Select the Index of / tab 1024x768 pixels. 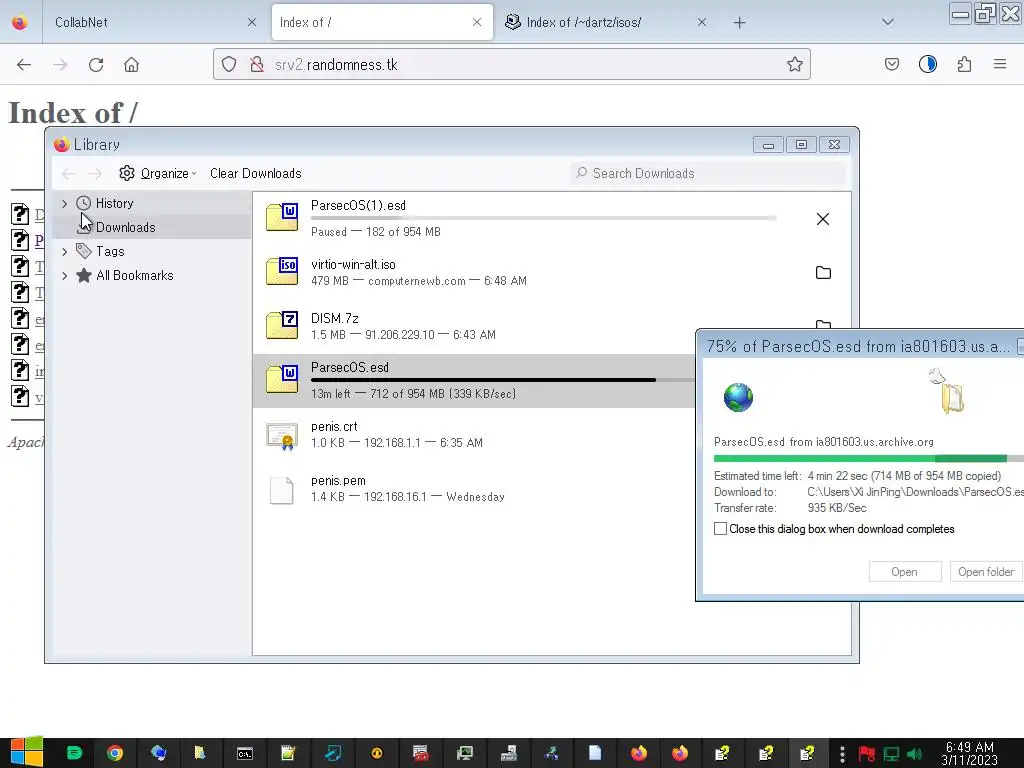click(x=382, y=22)
